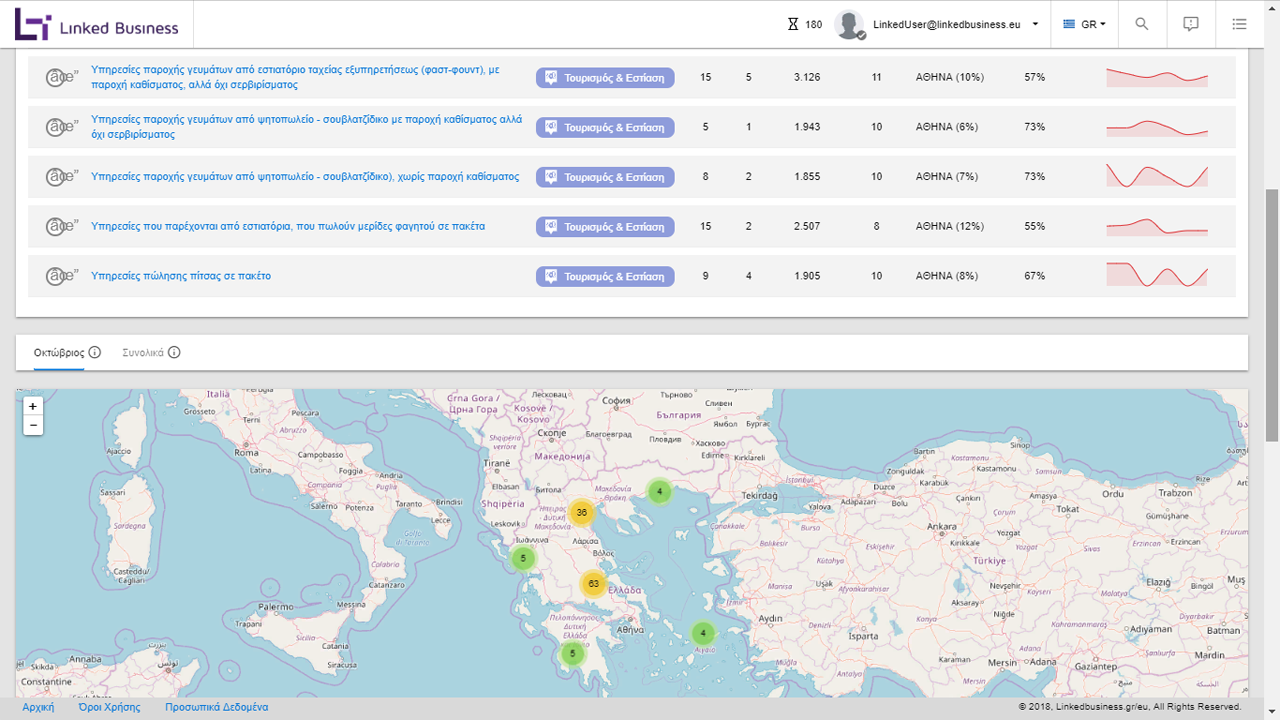The image size is (1280, 720).
Task: Click the ace icon in the μερίδες φαγητού σε πακέτα row
Action: (x=62, y=227)
